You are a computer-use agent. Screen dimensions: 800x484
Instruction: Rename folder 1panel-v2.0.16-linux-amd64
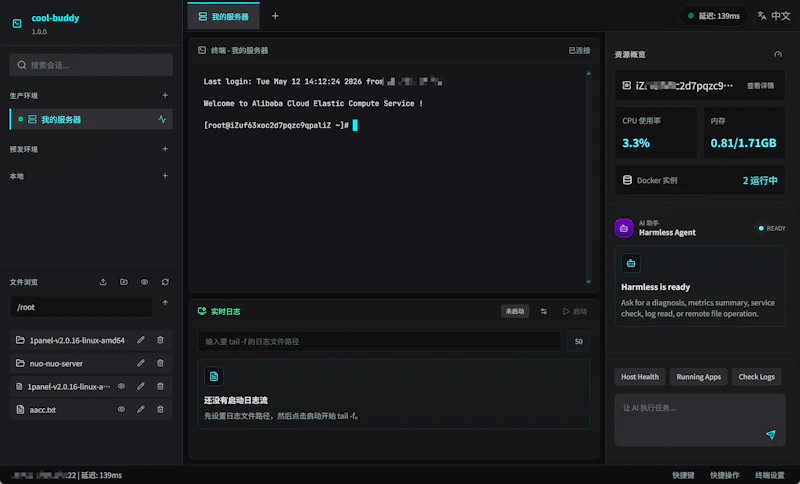pyautogui.click(x=141, y=340)
